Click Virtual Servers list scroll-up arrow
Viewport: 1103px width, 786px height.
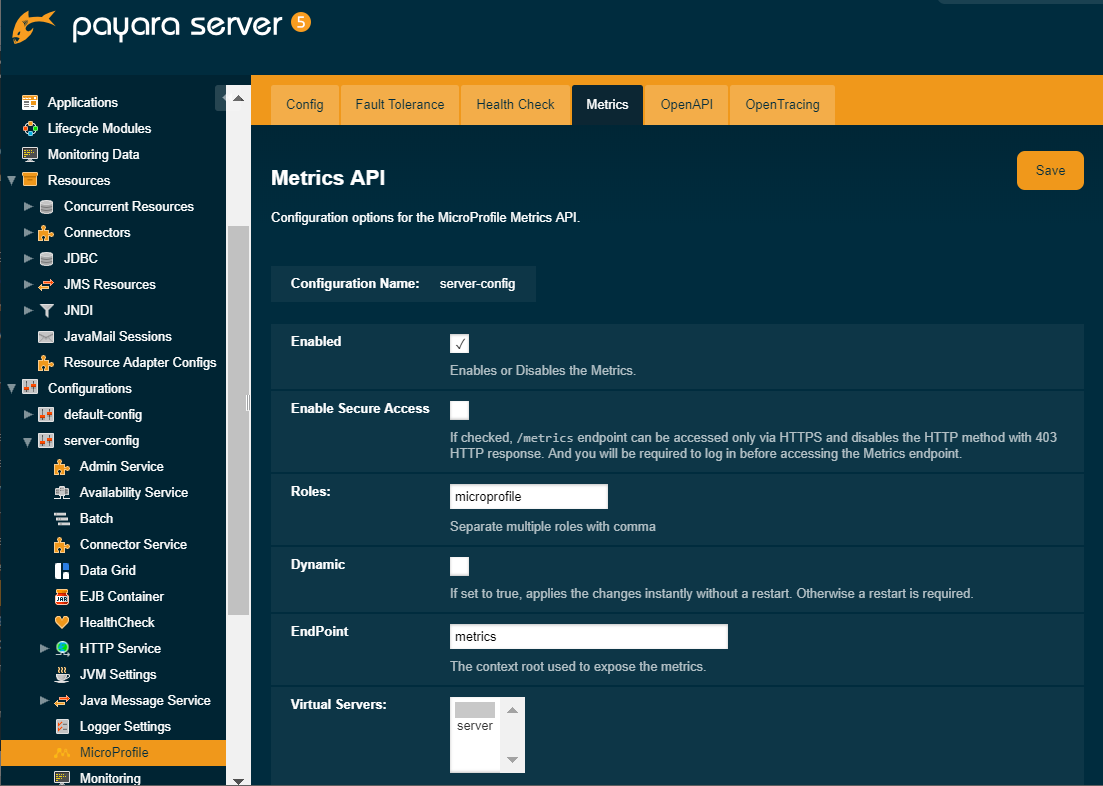pos(512,710)
